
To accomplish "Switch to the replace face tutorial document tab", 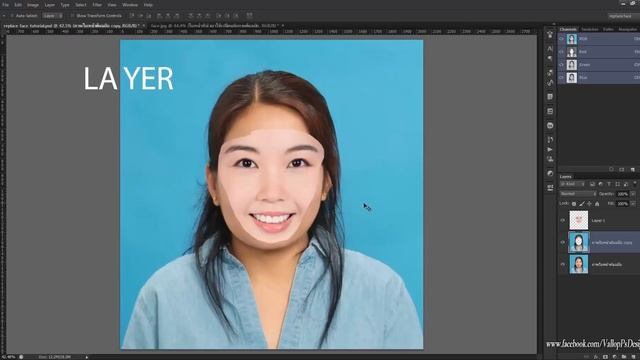I will point(71,26).
